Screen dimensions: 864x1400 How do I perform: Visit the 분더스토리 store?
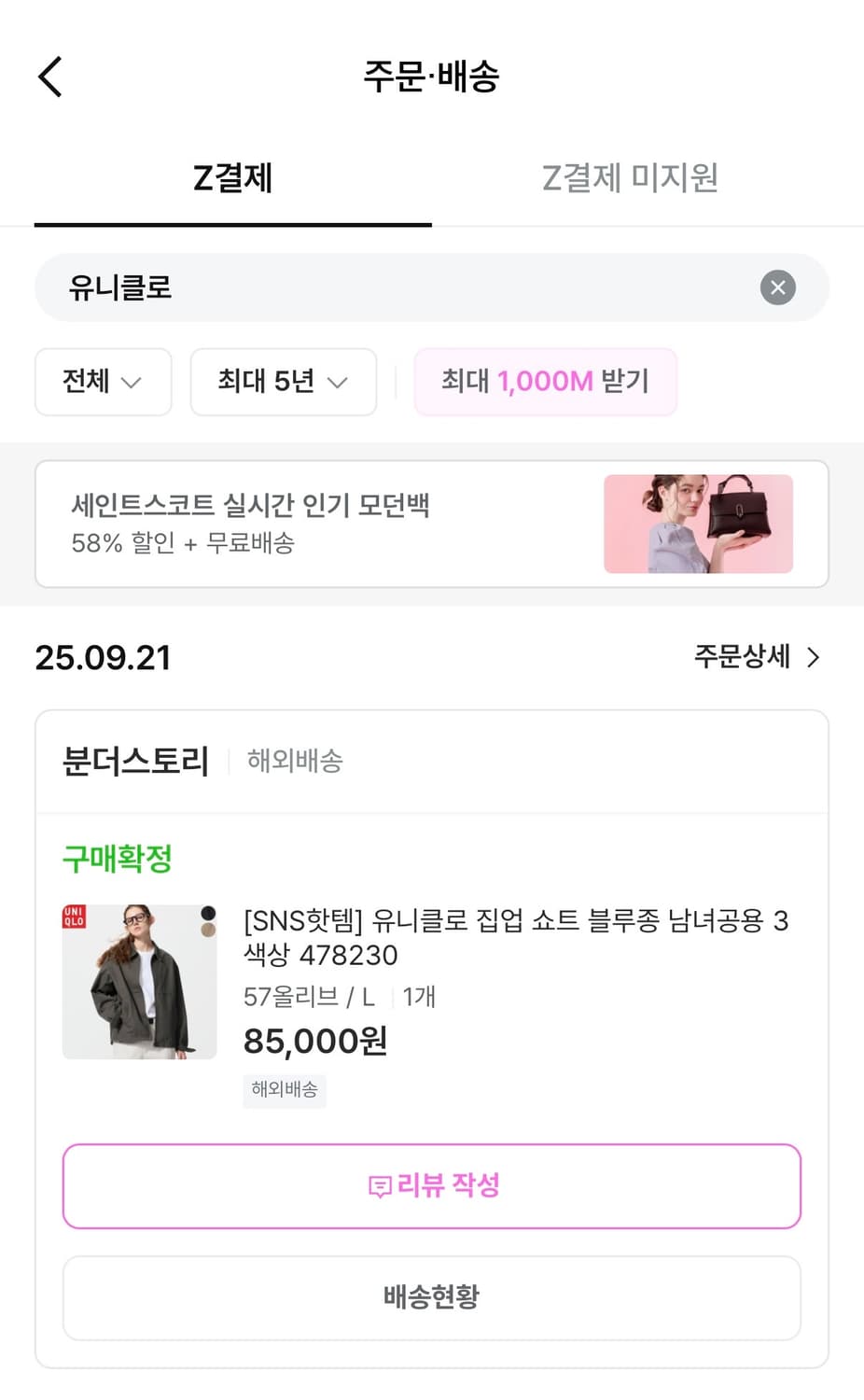click(x=135, y=762)
